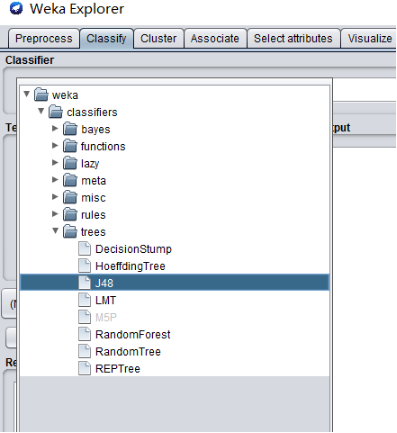The height and width of the screenshot is (433, 397).
Task: Click the disabled M5P entry
Action: point(106,317)
